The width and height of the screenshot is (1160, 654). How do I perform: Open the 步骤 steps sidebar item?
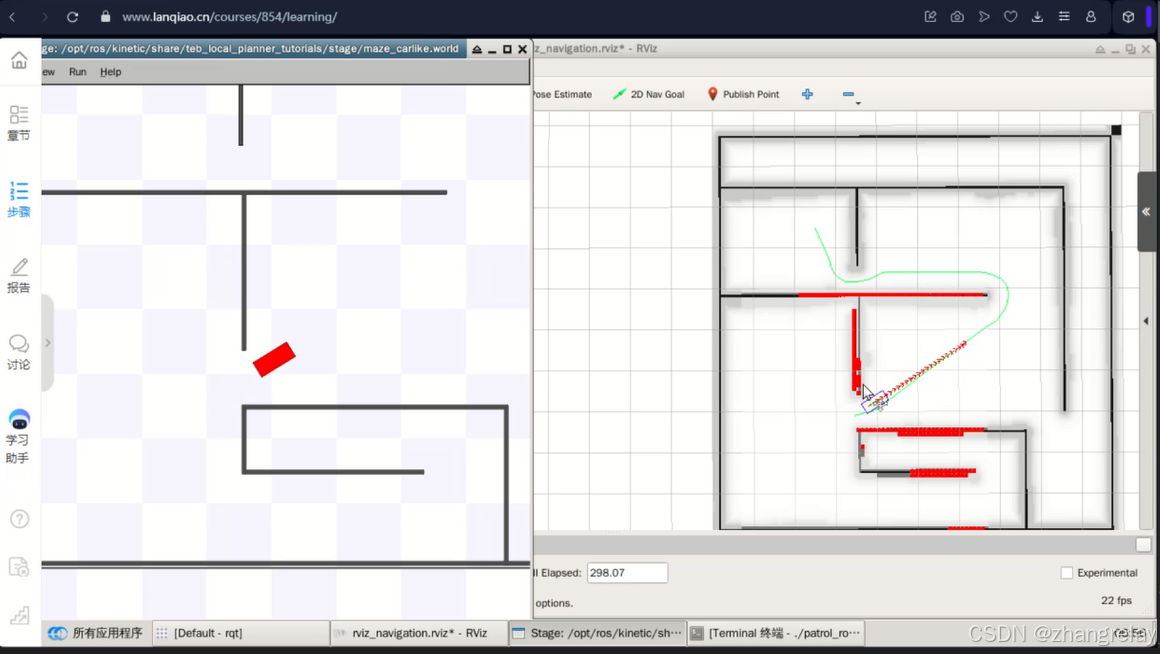pyautogui.click(x=18, y=199)
